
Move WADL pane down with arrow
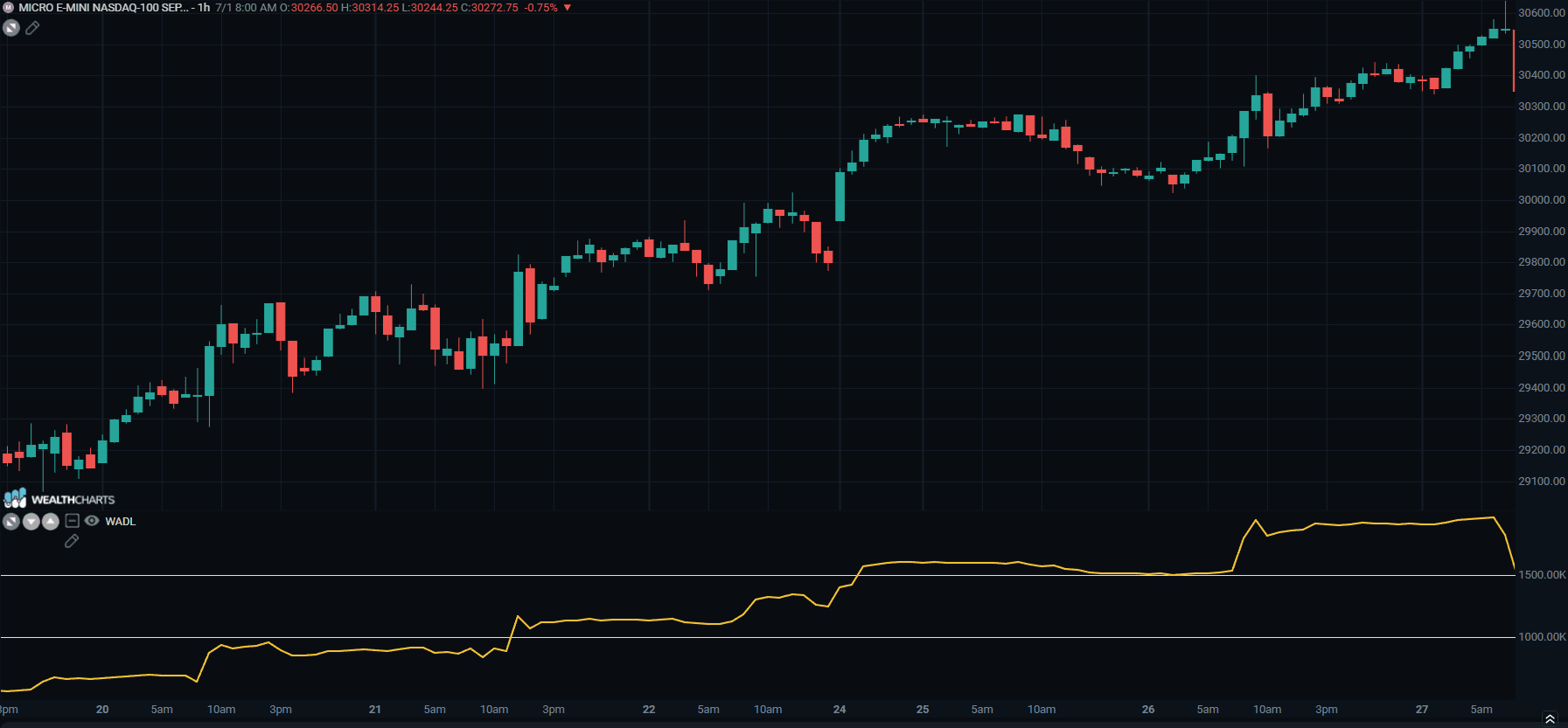pyautogui.click(x=31, y=522)
